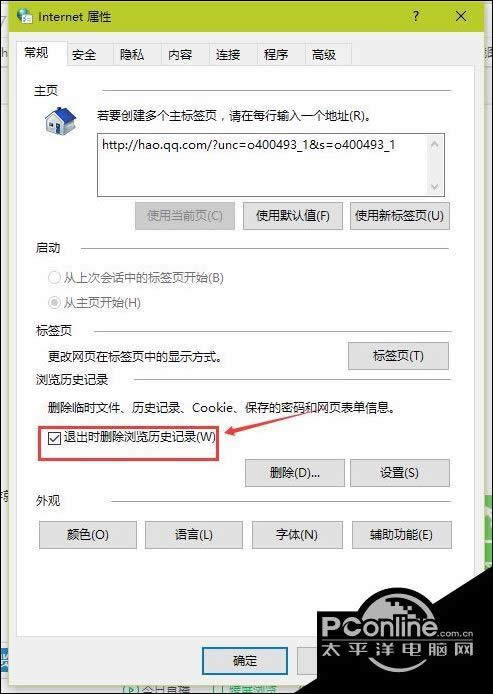Viewport: 493px width, 694px height.
Task: Click the homepage box scroll down arrow
Action: pos(435,186)
